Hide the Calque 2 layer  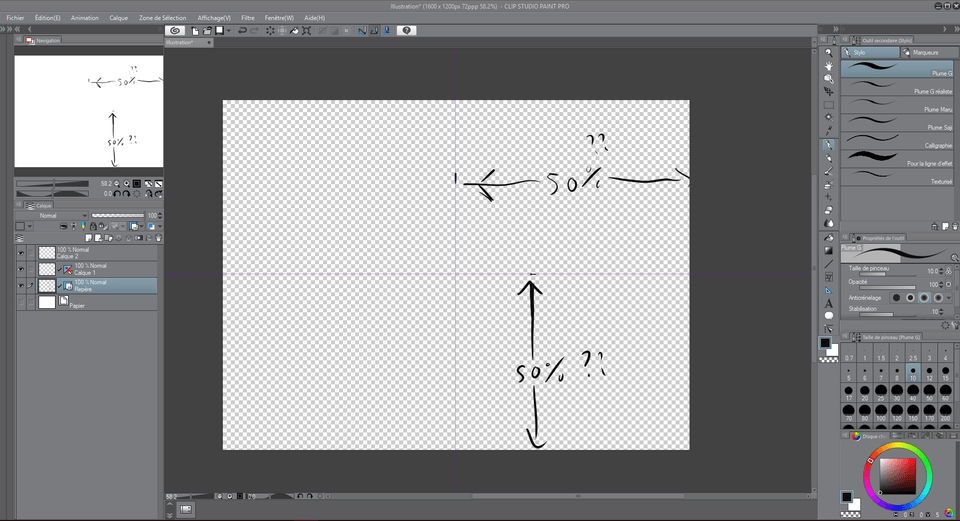21,253
